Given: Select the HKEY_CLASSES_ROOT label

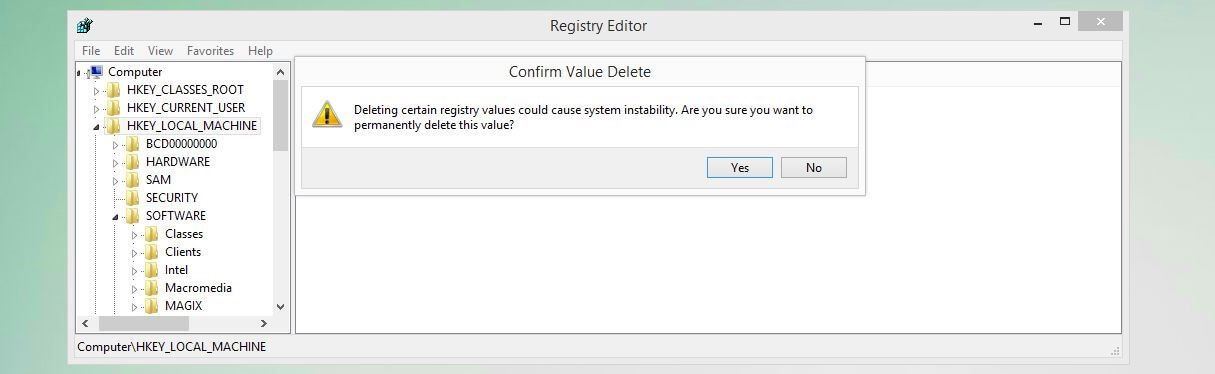Looking at the screenshot, I should pos(185,90).
